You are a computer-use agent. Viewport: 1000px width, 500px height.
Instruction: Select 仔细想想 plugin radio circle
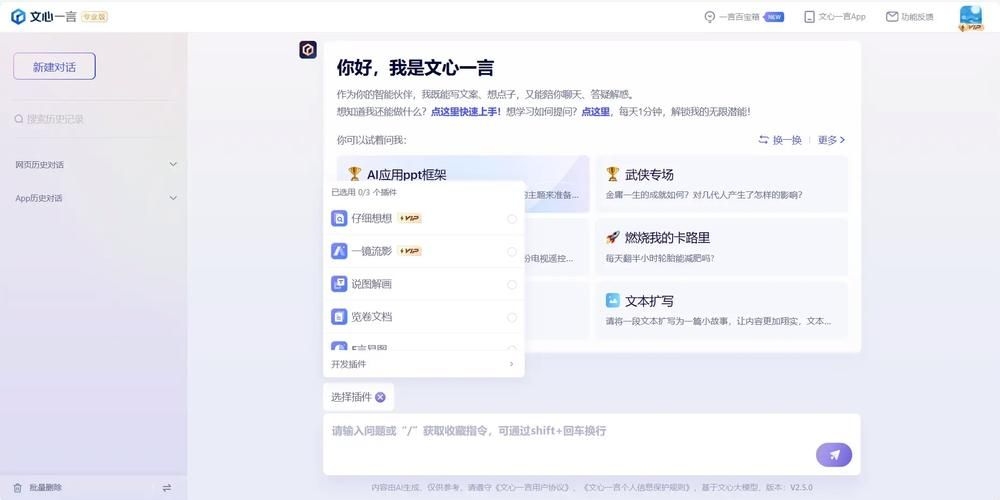pos(511,219)
